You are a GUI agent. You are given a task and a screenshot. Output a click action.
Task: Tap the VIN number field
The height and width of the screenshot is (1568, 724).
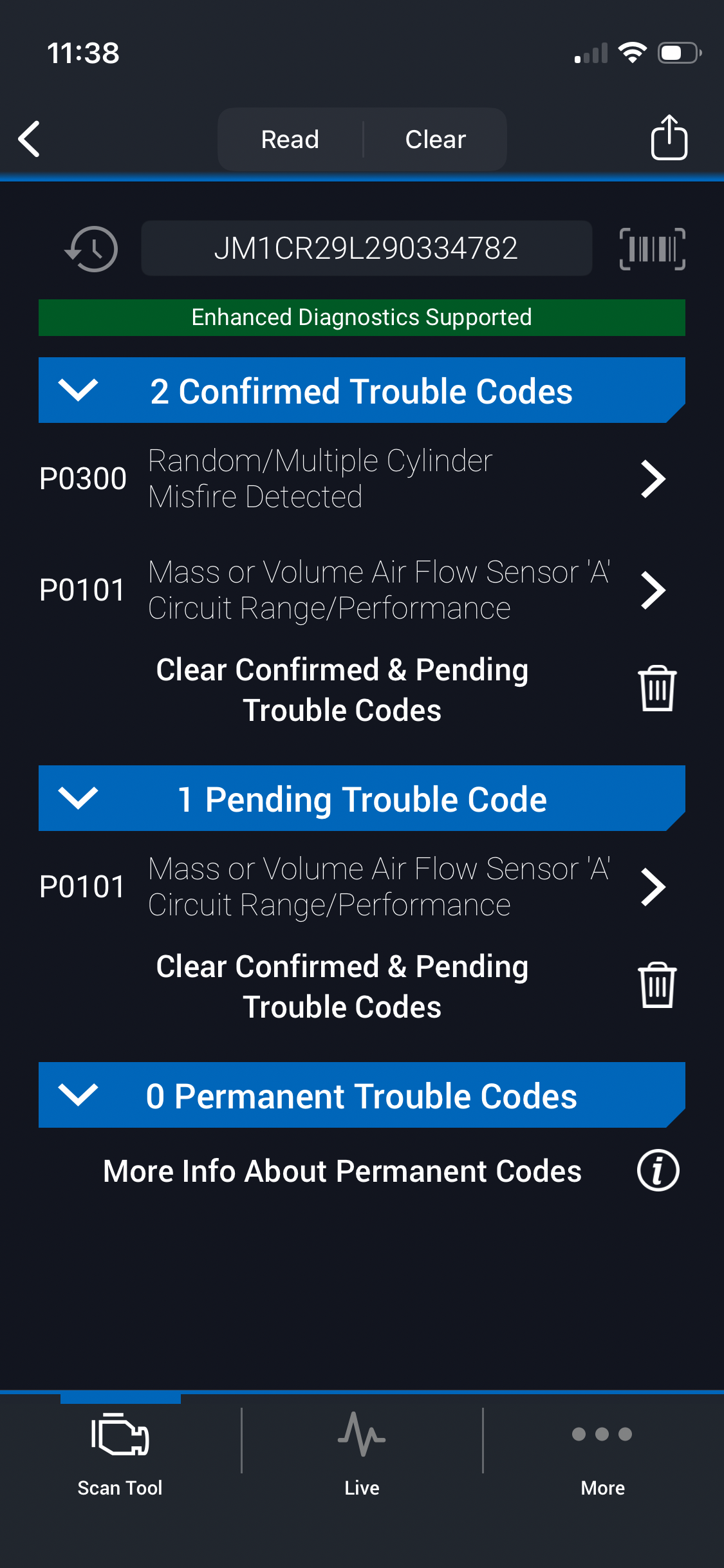click(x=366, y=248)
